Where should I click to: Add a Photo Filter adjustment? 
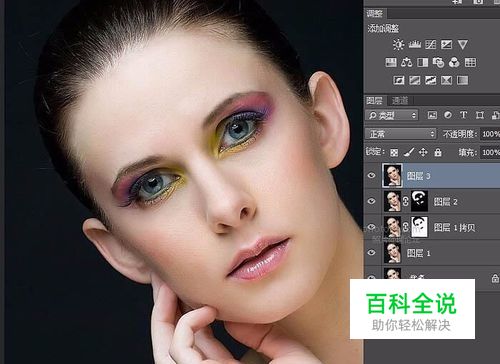[438, 62]
